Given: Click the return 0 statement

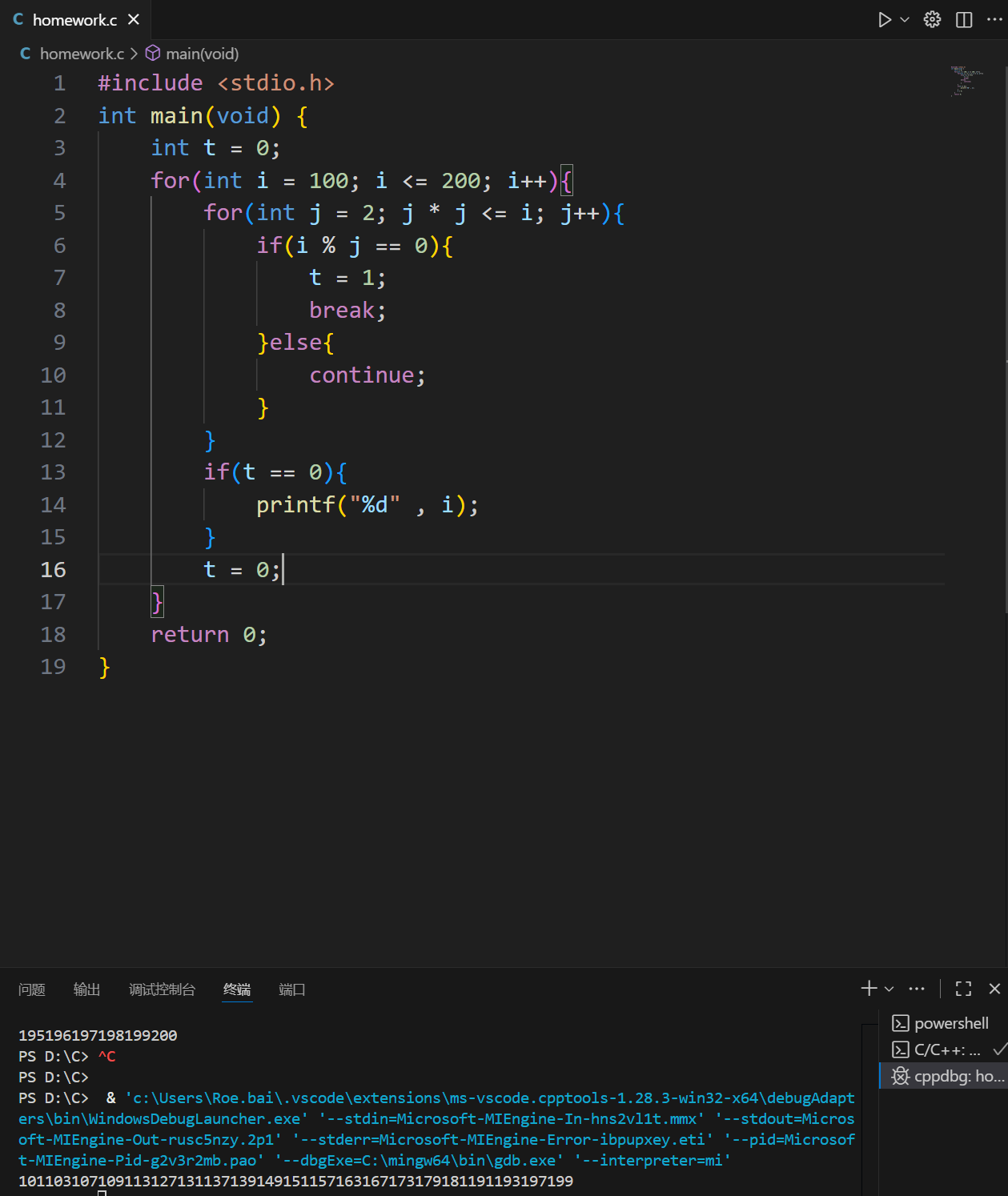Looking at the screenshot, I should point(209,634).
